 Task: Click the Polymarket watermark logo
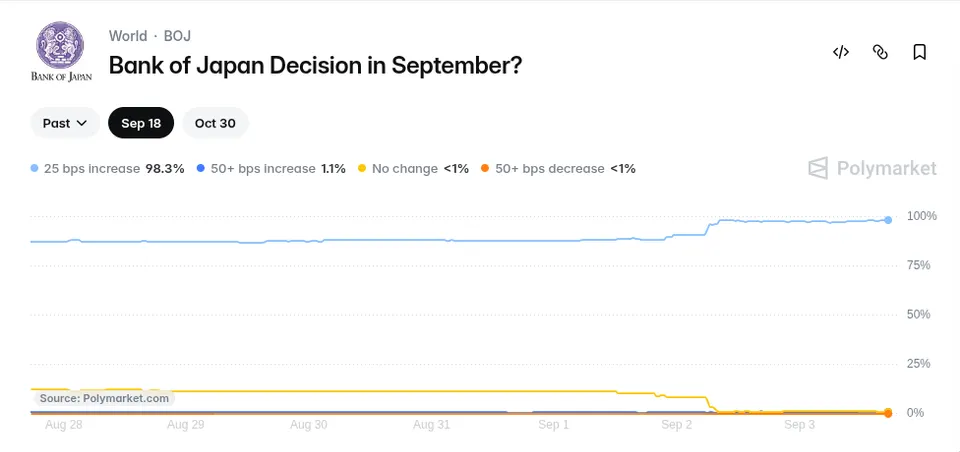(x=872, y=168)
